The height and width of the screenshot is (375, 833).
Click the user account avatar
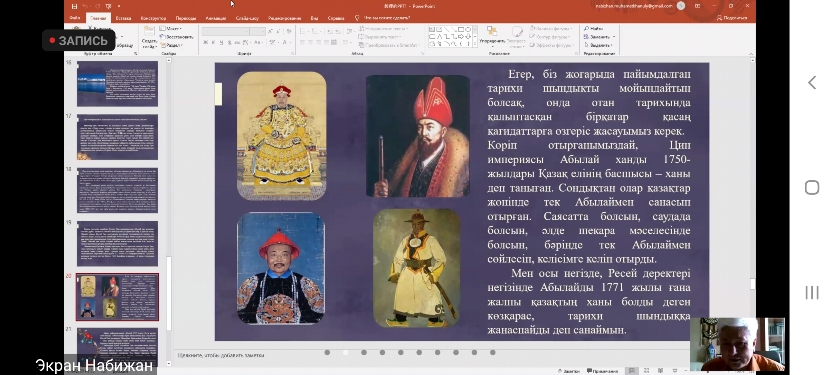coord(681,6)
